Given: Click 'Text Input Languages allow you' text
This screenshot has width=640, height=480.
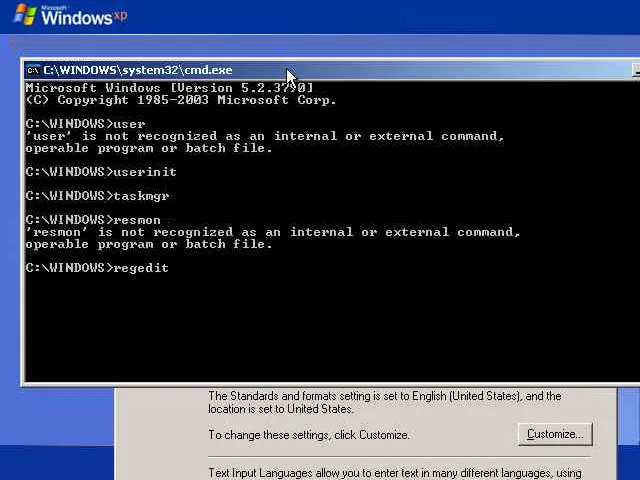Looking at the screenshot, I should click(395, 473).
